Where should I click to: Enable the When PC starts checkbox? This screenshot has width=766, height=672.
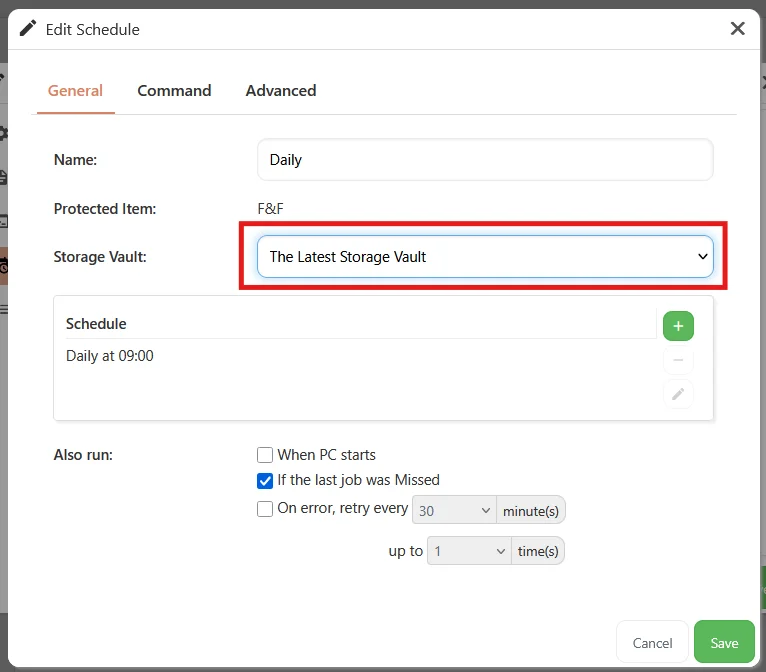click(265, 455)
